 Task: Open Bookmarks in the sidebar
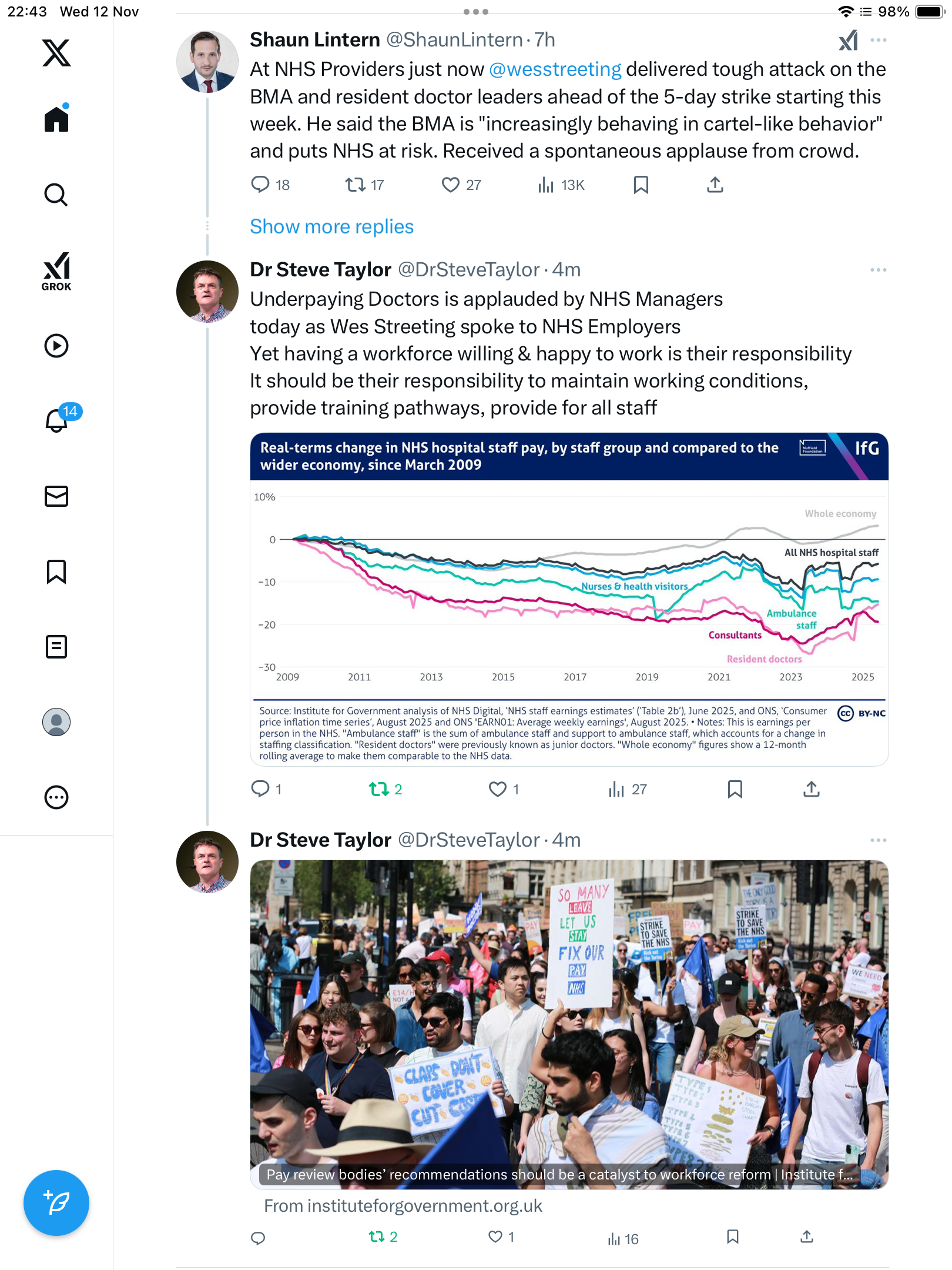point(56,571)
